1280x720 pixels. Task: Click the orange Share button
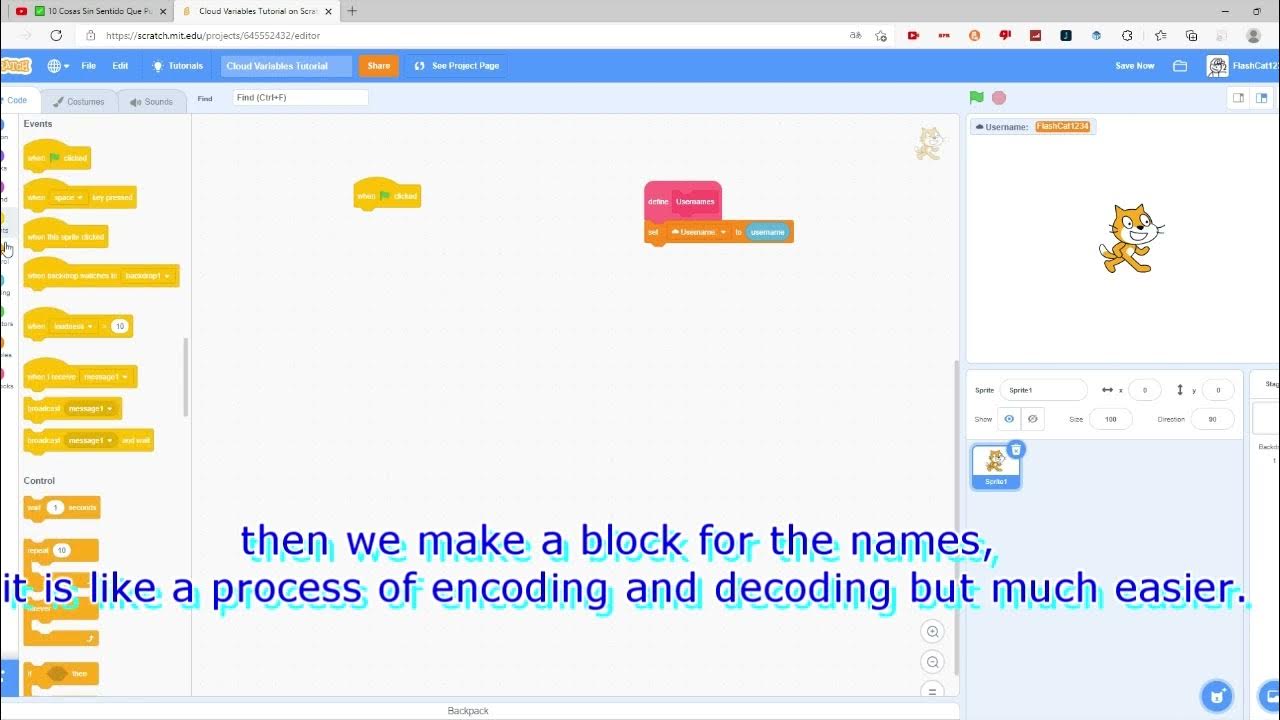pyautogui.click(x=378, y=66)
